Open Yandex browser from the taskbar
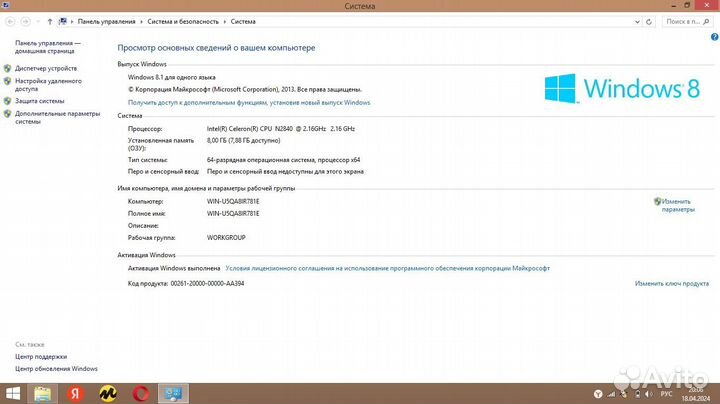Screen dimensions: 720x404 76,393
